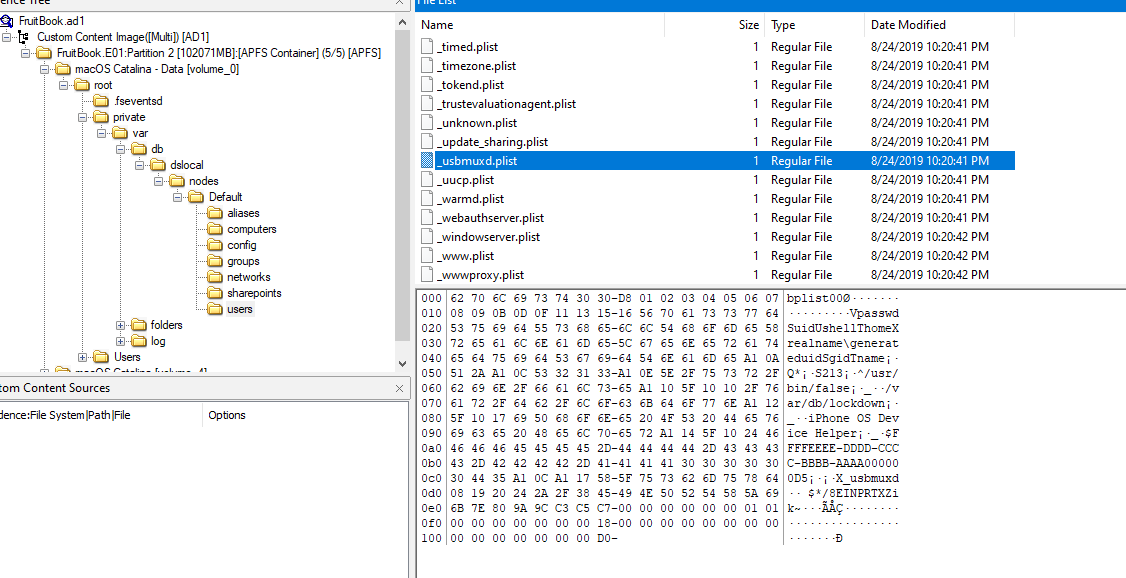Image resolution: width=1126 pixels, height=578 pixels.
Task: Click the nodes folder icon
Action: click(177, 181)
